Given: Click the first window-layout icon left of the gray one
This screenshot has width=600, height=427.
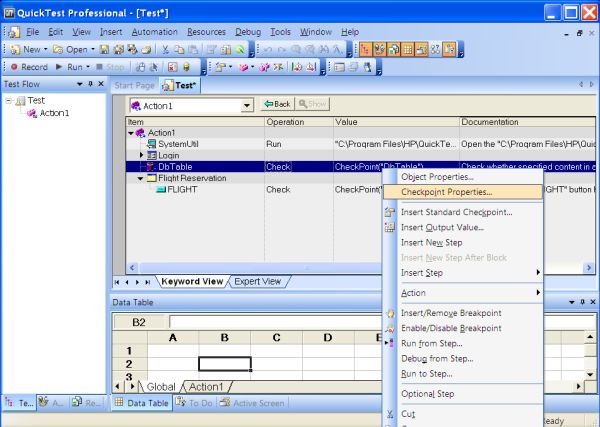Looking at the screenshot, I should (339, 67).
